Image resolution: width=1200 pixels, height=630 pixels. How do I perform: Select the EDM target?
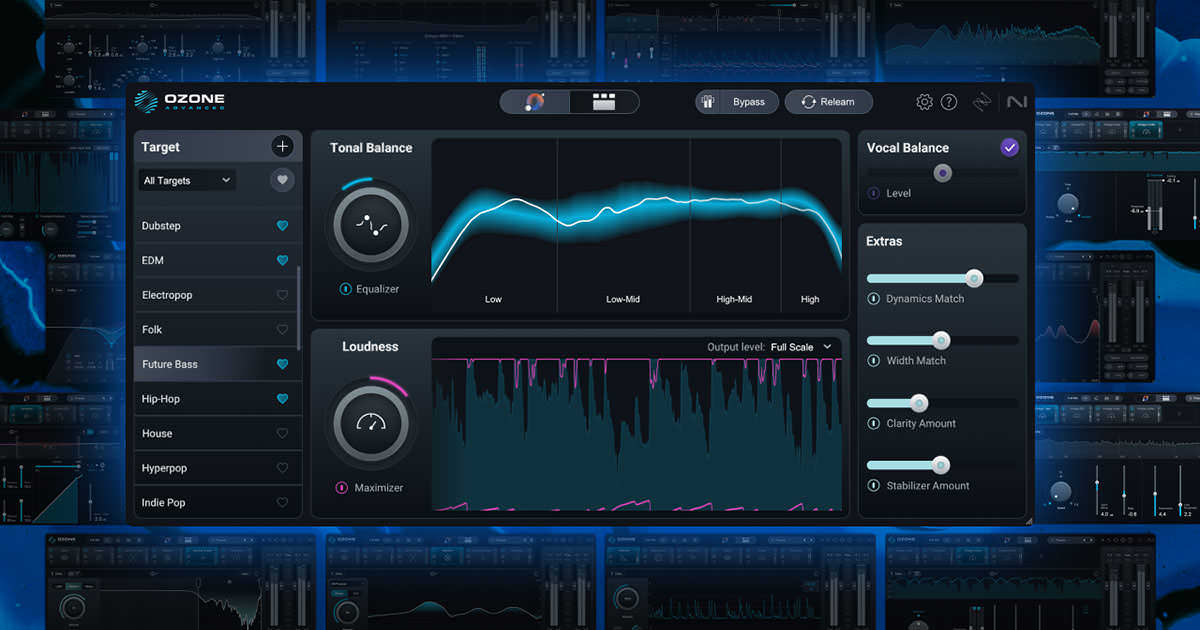click(216, 260)
